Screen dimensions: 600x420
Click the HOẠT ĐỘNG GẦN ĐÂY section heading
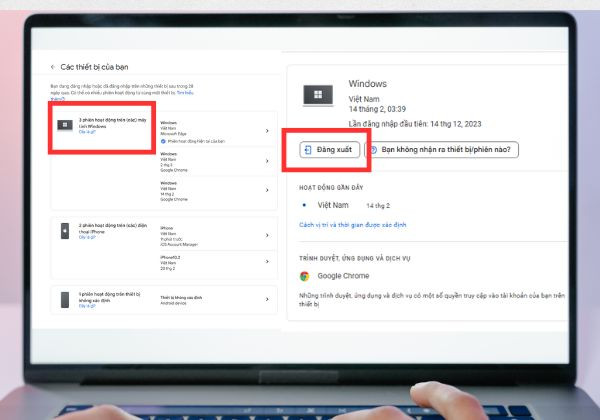tap(331, 188)
